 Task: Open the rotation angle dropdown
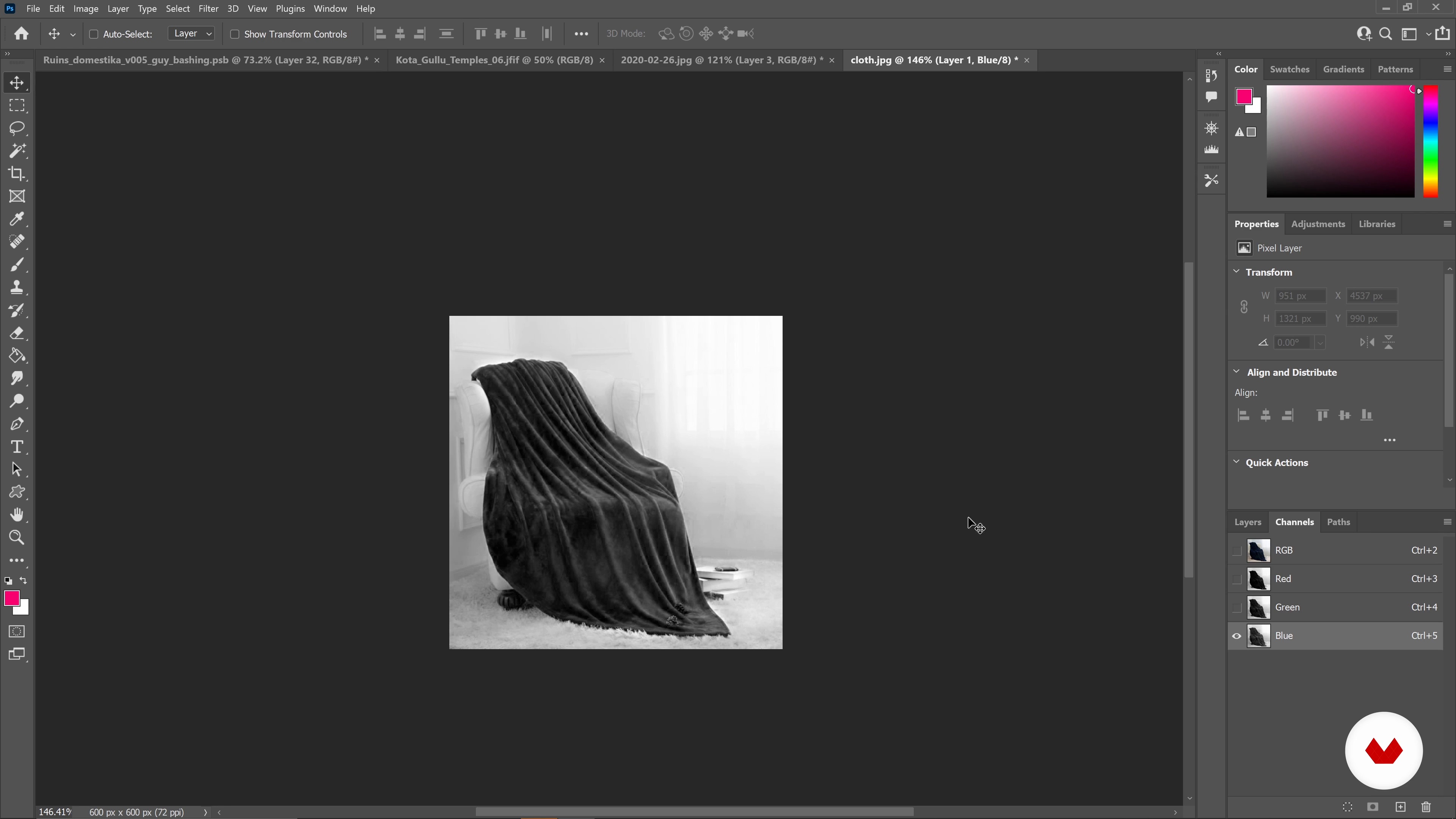point(1320,342)
